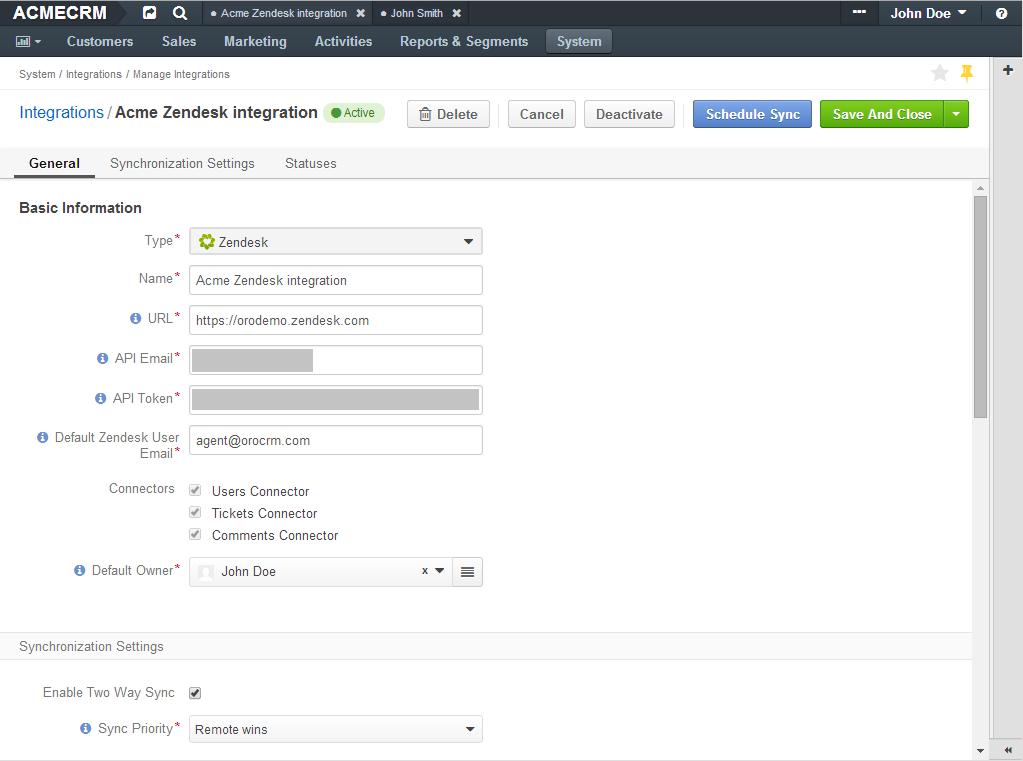
Task: Switch to the Statuses tab
Action: 311,163
